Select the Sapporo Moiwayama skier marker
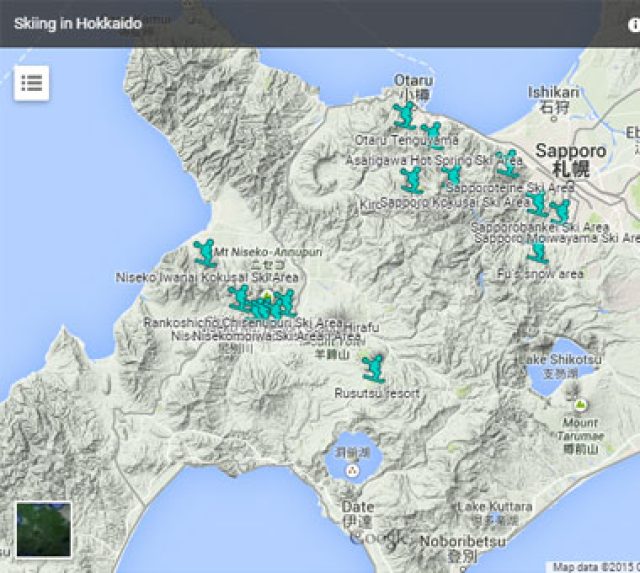640x573 pixels. (x=560, y=212)
